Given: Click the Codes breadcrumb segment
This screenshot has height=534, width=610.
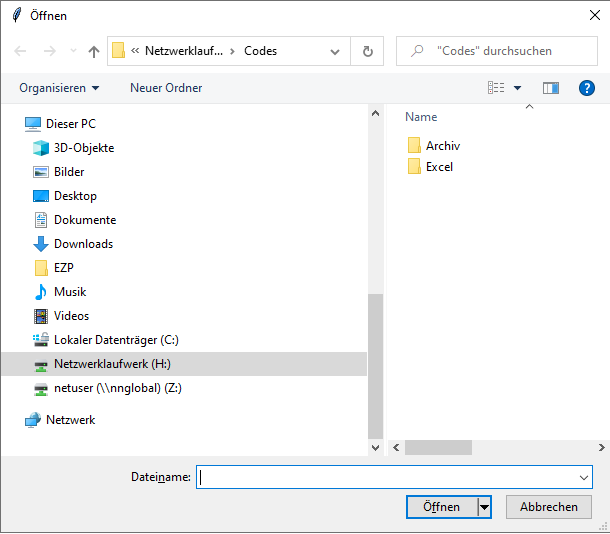Looking at the screenshot, I should tap(260, 51).
